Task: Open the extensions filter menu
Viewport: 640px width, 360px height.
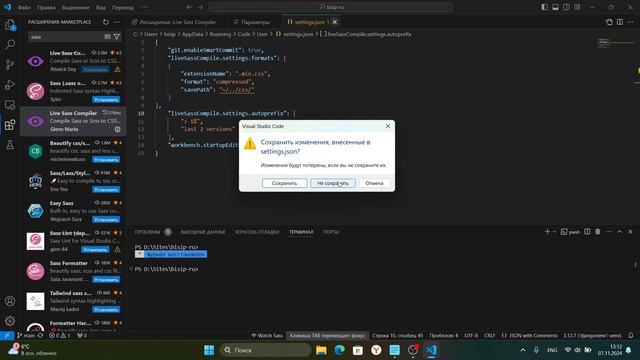Action: pos(117,37)
